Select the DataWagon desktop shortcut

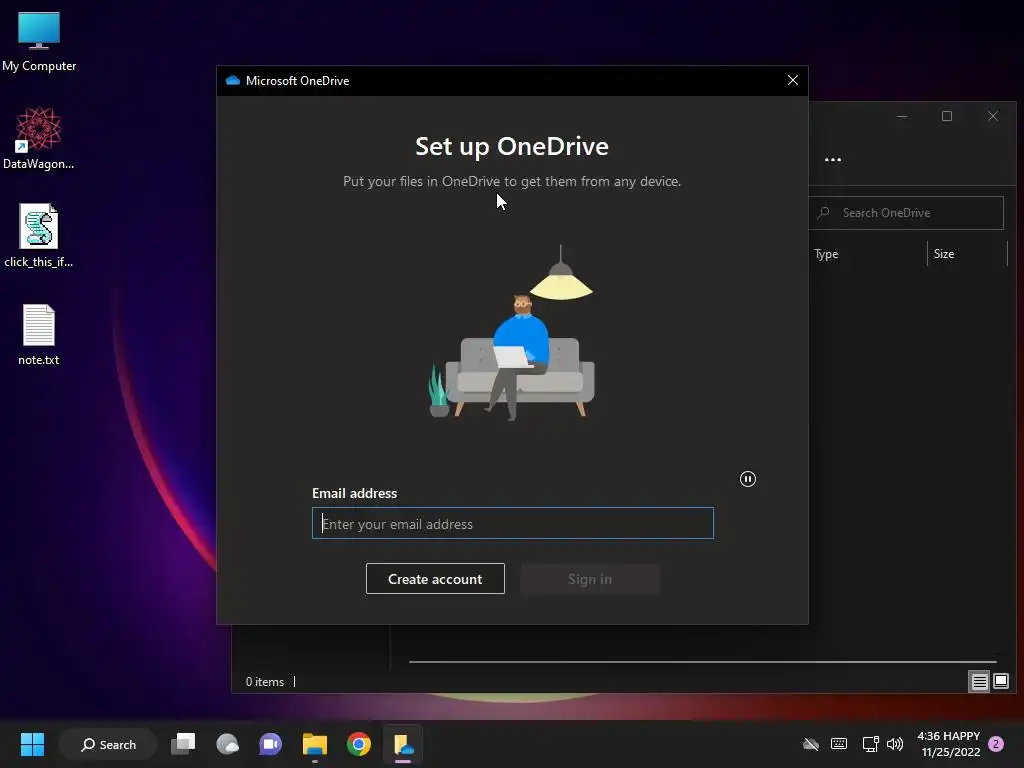pyautogui.click(x=39, y=139)
